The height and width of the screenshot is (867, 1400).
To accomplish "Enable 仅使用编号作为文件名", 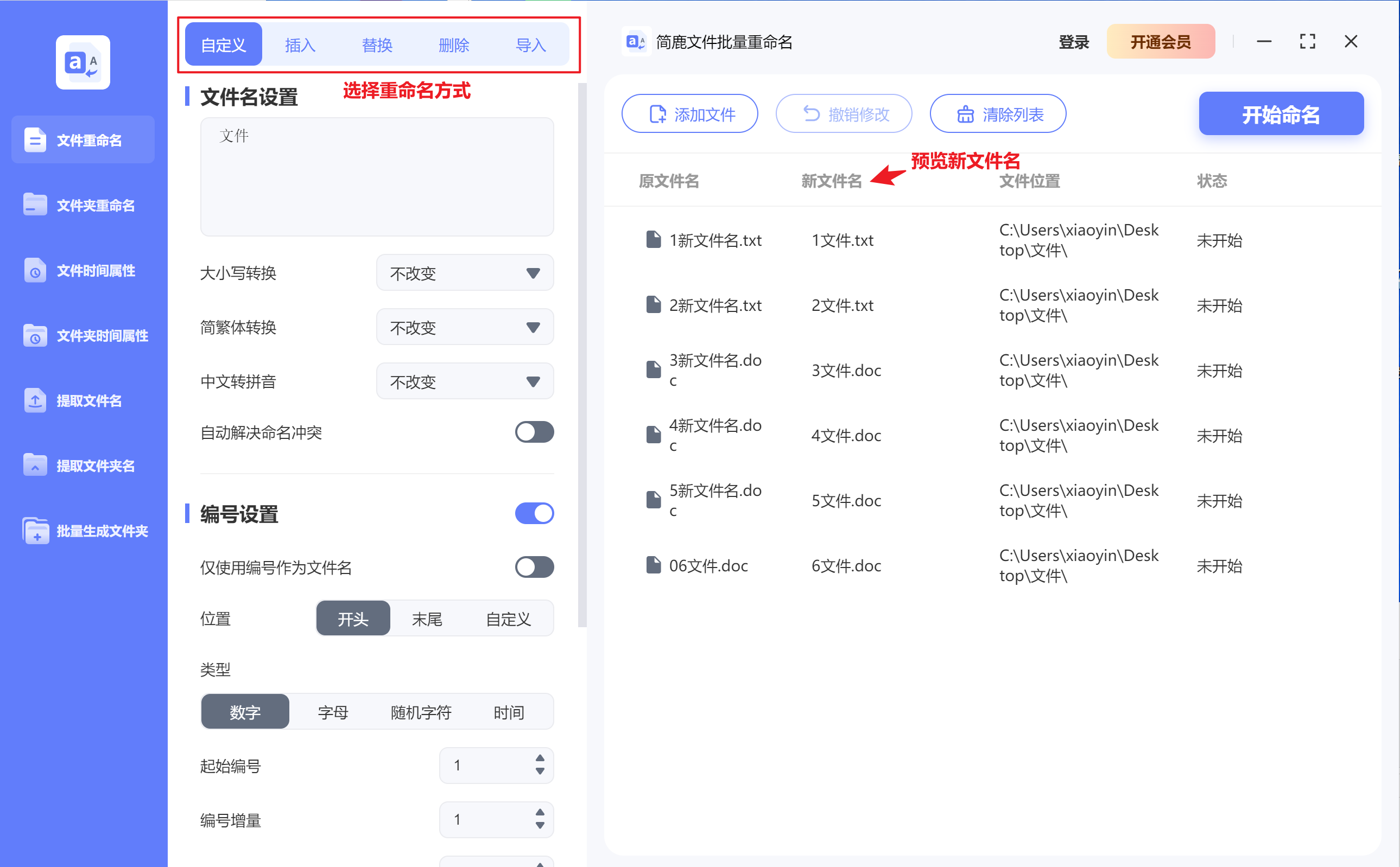I will (x=534, y=567).
